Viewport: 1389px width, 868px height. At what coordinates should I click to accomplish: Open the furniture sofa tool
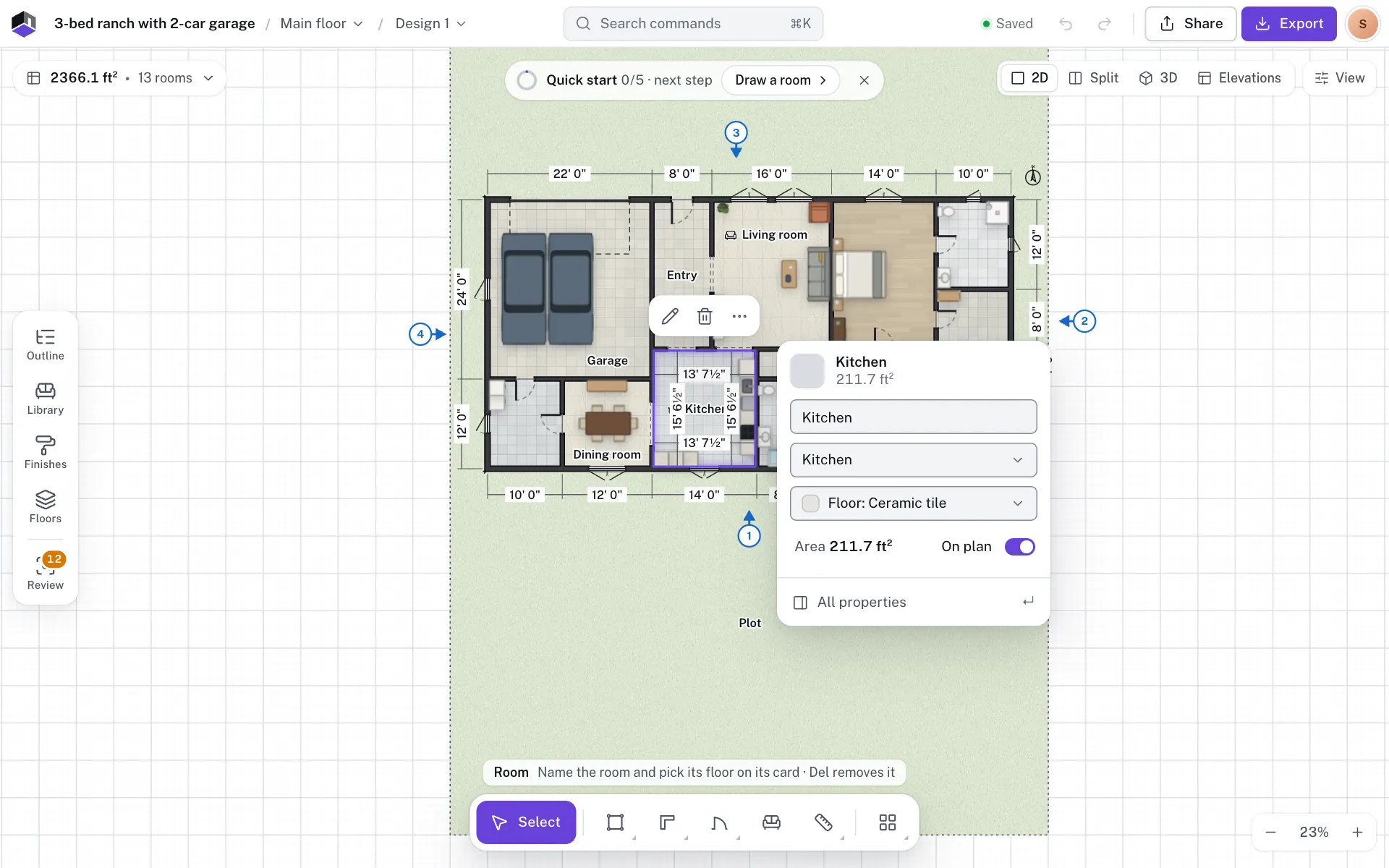[771, 822]
